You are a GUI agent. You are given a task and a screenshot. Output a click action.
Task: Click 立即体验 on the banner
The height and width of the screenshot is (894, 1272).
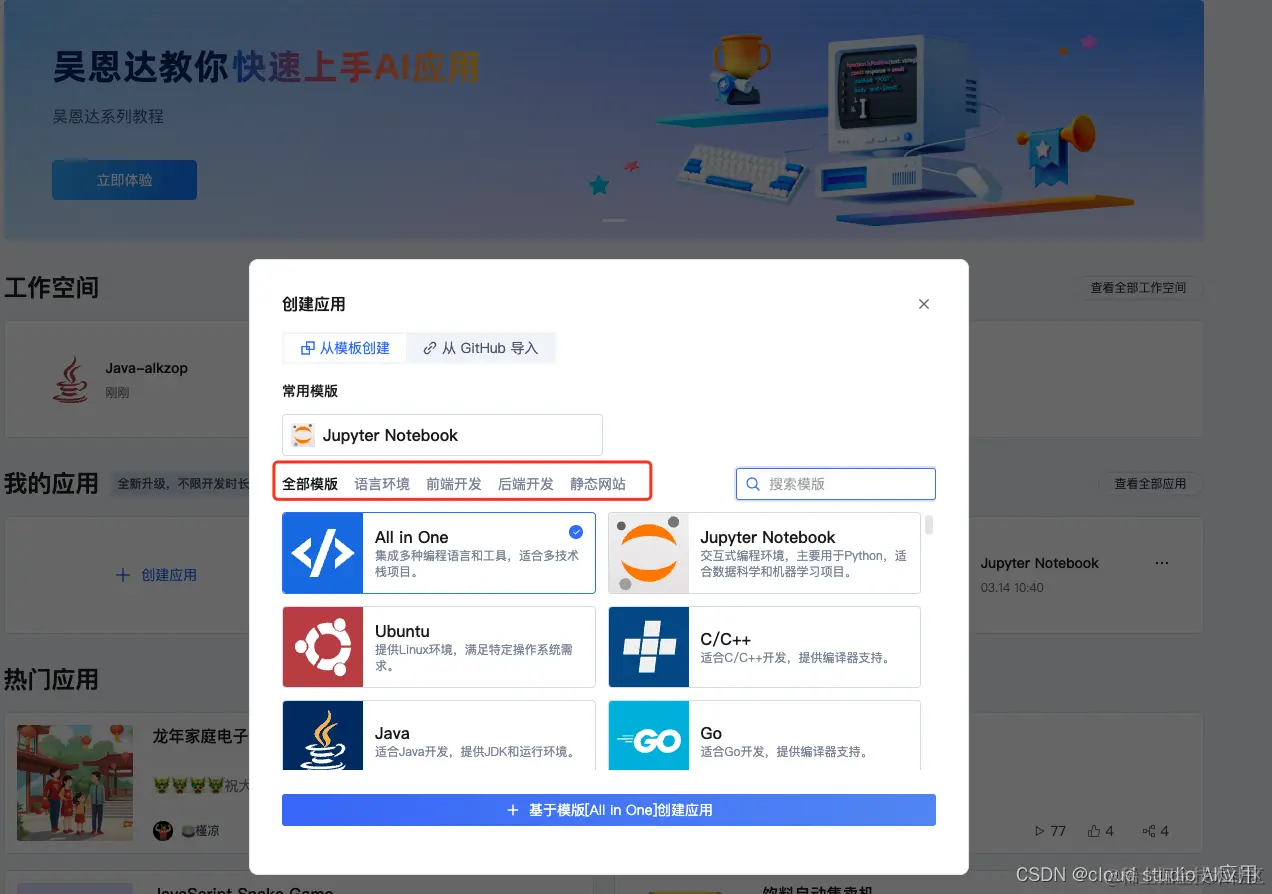[x=124, y=180]
